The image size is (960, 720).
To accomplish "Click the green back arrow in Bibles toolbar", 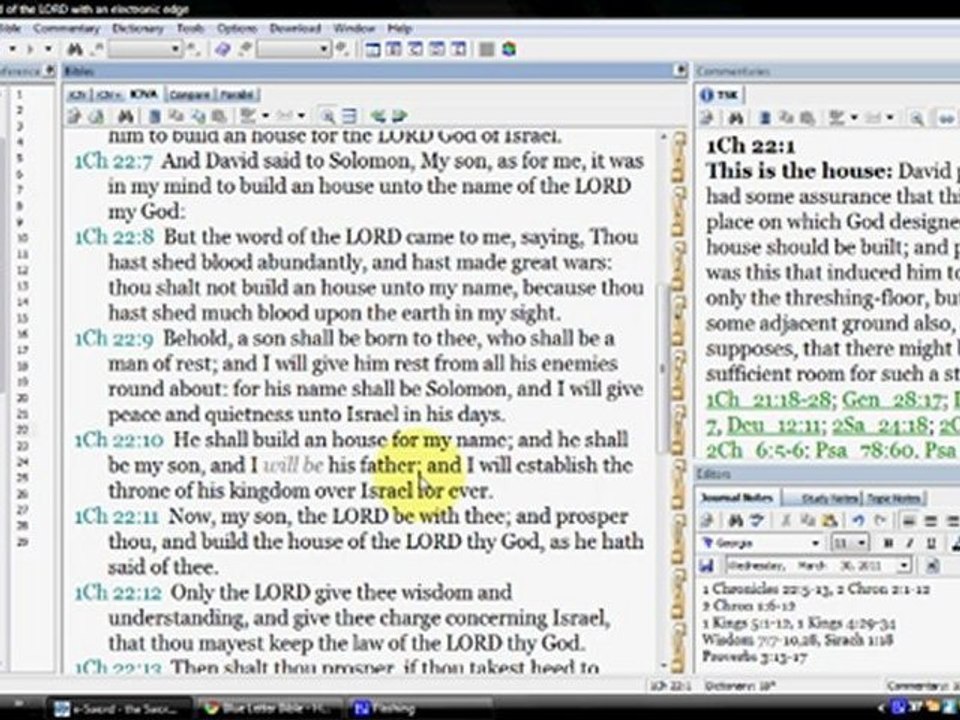I will [x=378, y=116].
